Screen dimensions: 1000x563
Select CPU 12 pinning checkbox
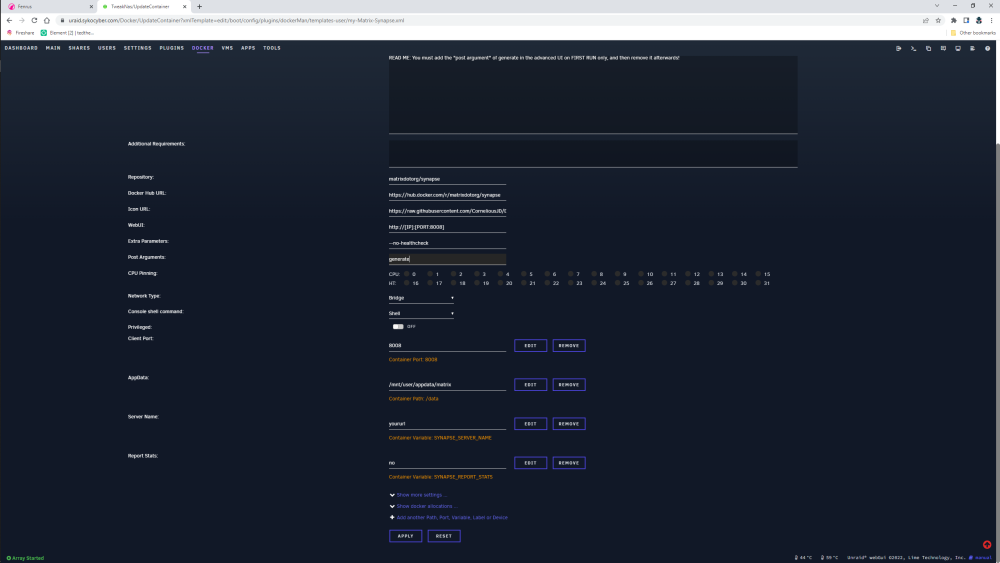pyautogui.click(x=688, y=274)
